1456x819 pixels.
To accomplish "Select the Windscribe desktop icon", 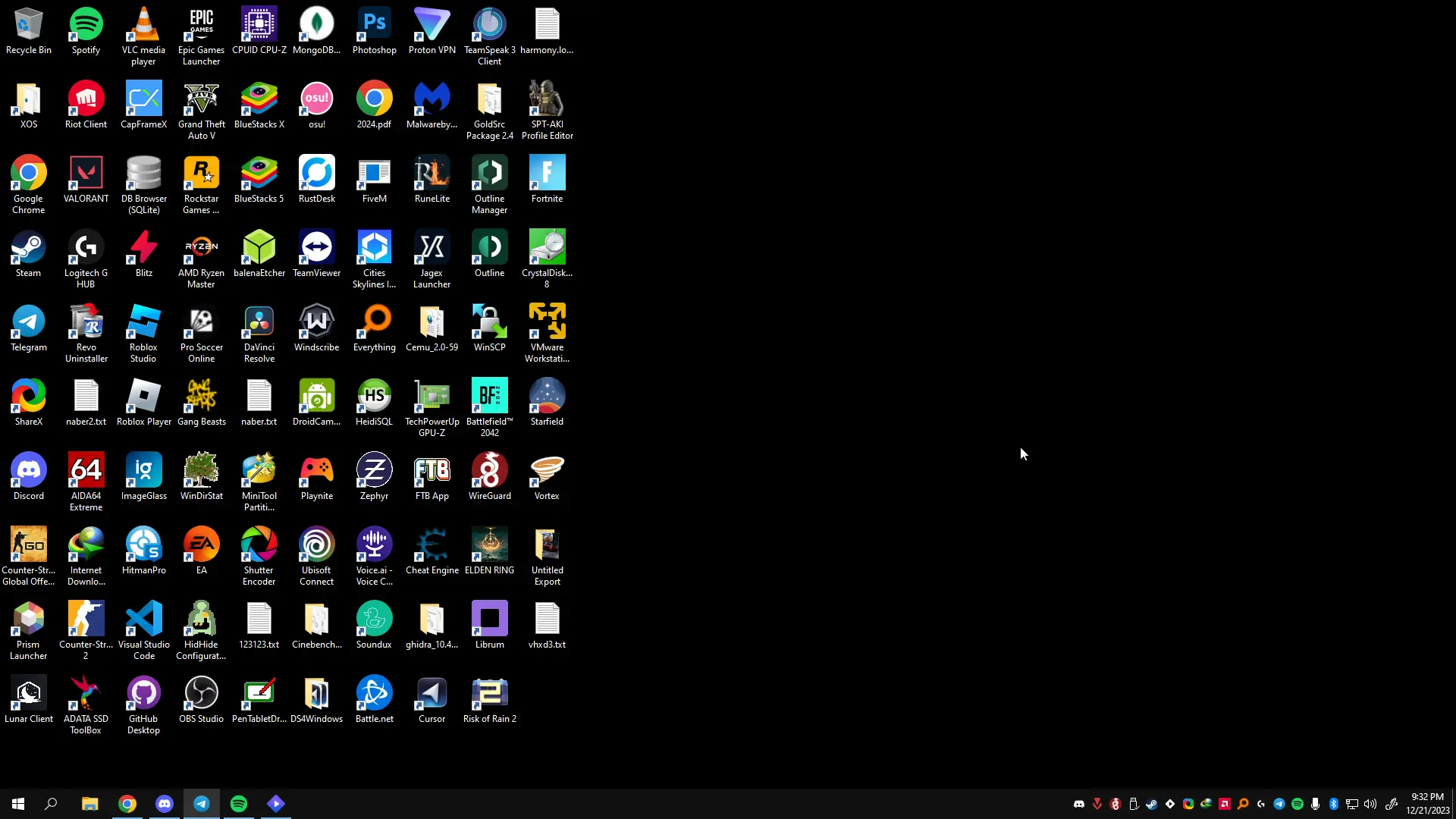I will 317,329.
